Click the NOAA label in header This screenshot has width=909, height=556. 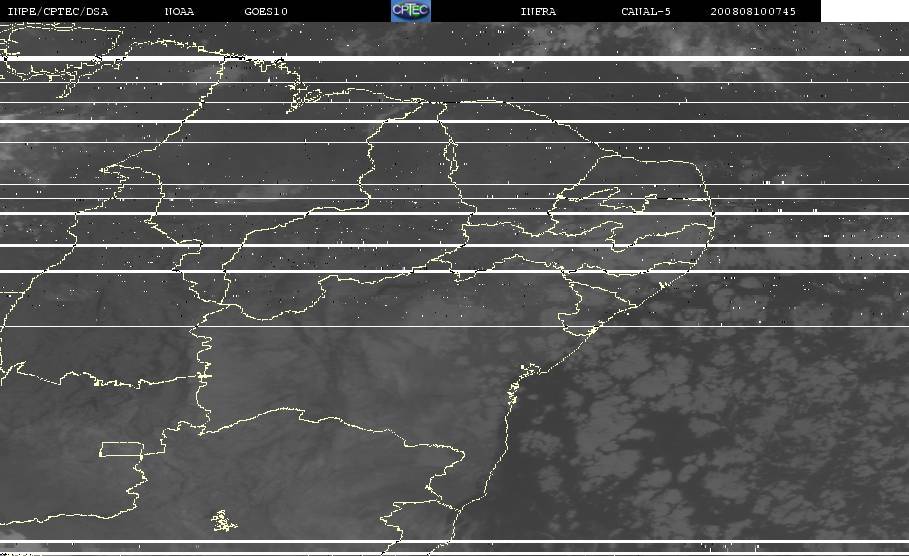pos(179,12)
